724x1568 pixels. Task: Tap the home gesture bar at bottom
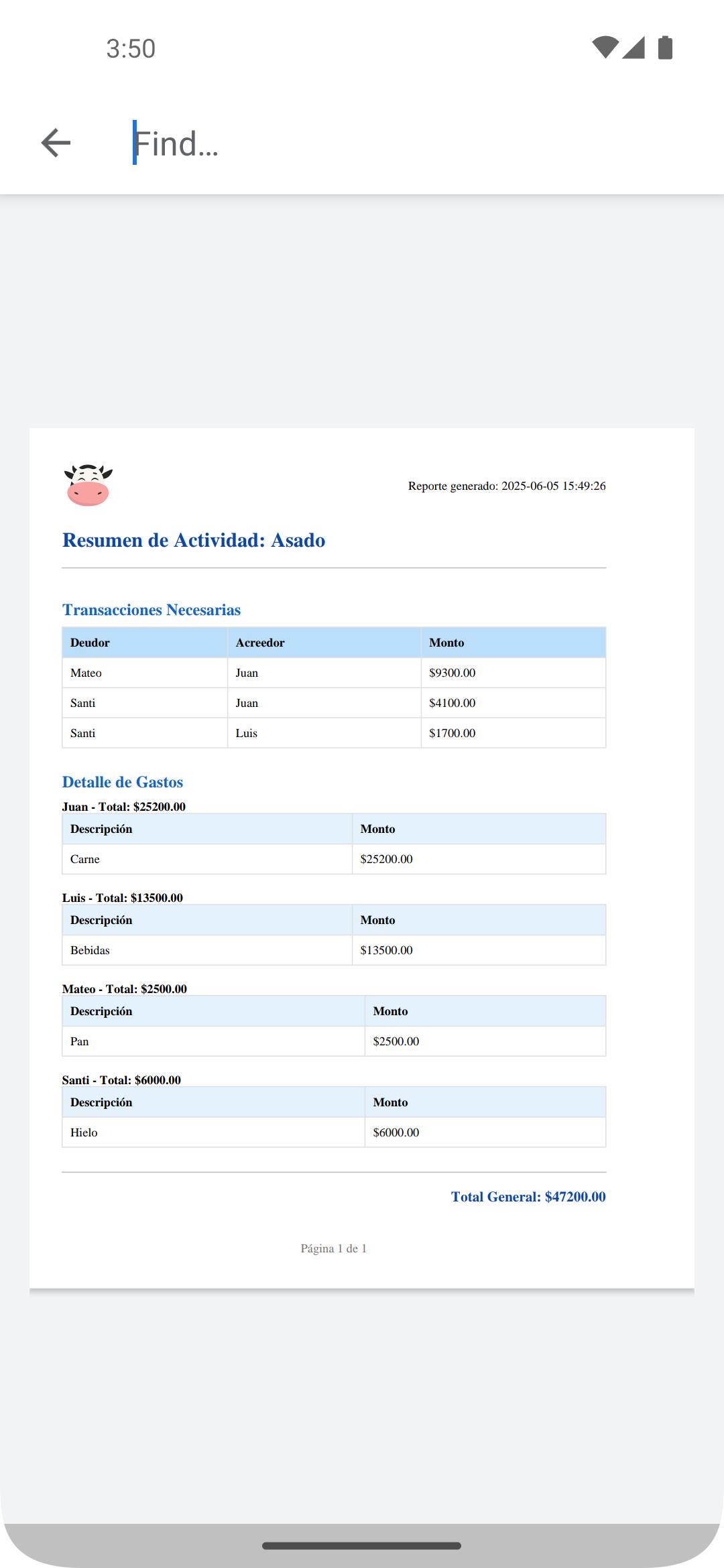point(362,1546)
